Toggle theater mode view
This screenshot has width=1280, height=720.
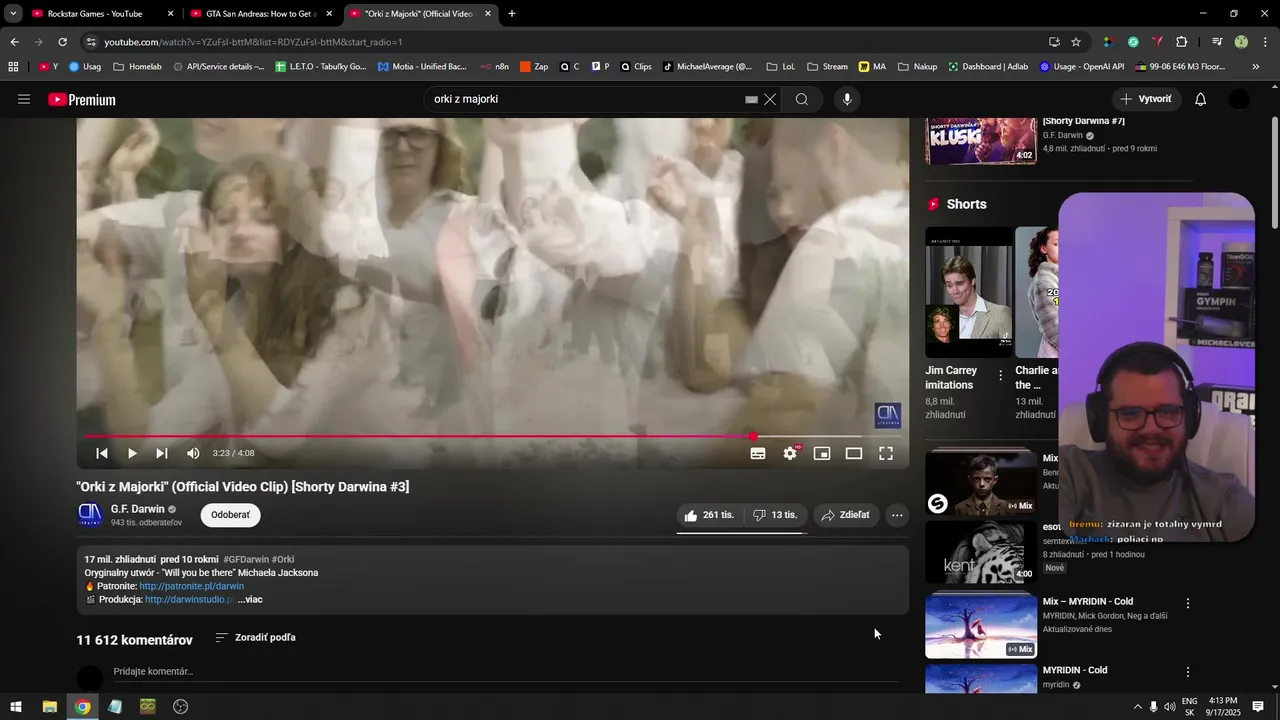pos(854,453)
